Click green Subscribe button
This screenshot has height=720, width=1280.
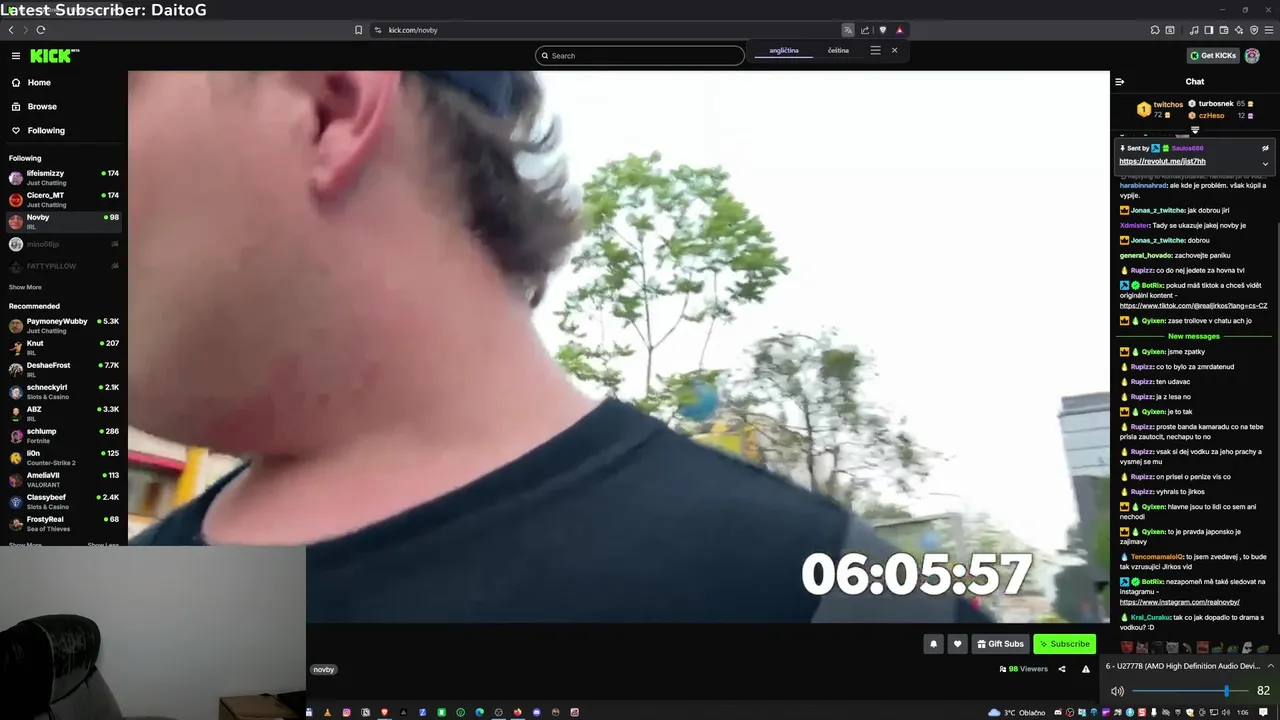pos(1064,644)
